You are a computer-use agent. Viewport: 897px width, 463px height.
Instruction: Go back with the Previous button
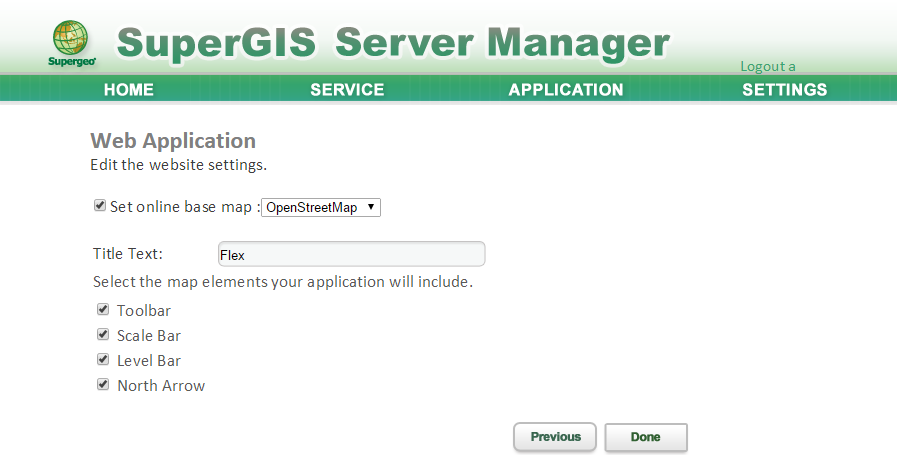555,437
